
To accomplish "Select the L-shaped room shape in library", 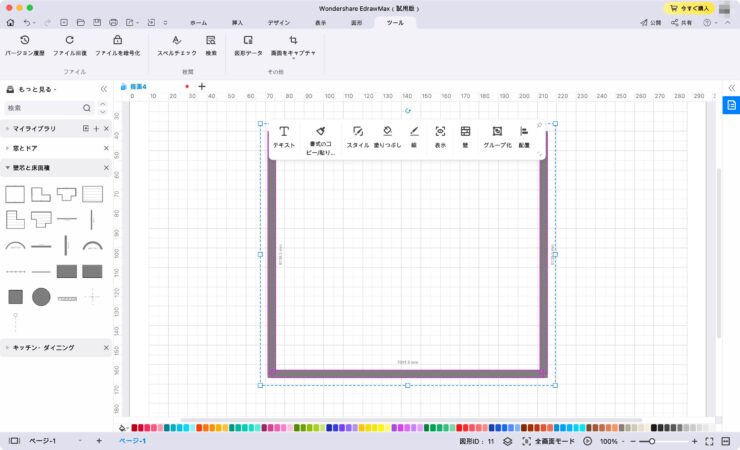I will tap(41, 194).
